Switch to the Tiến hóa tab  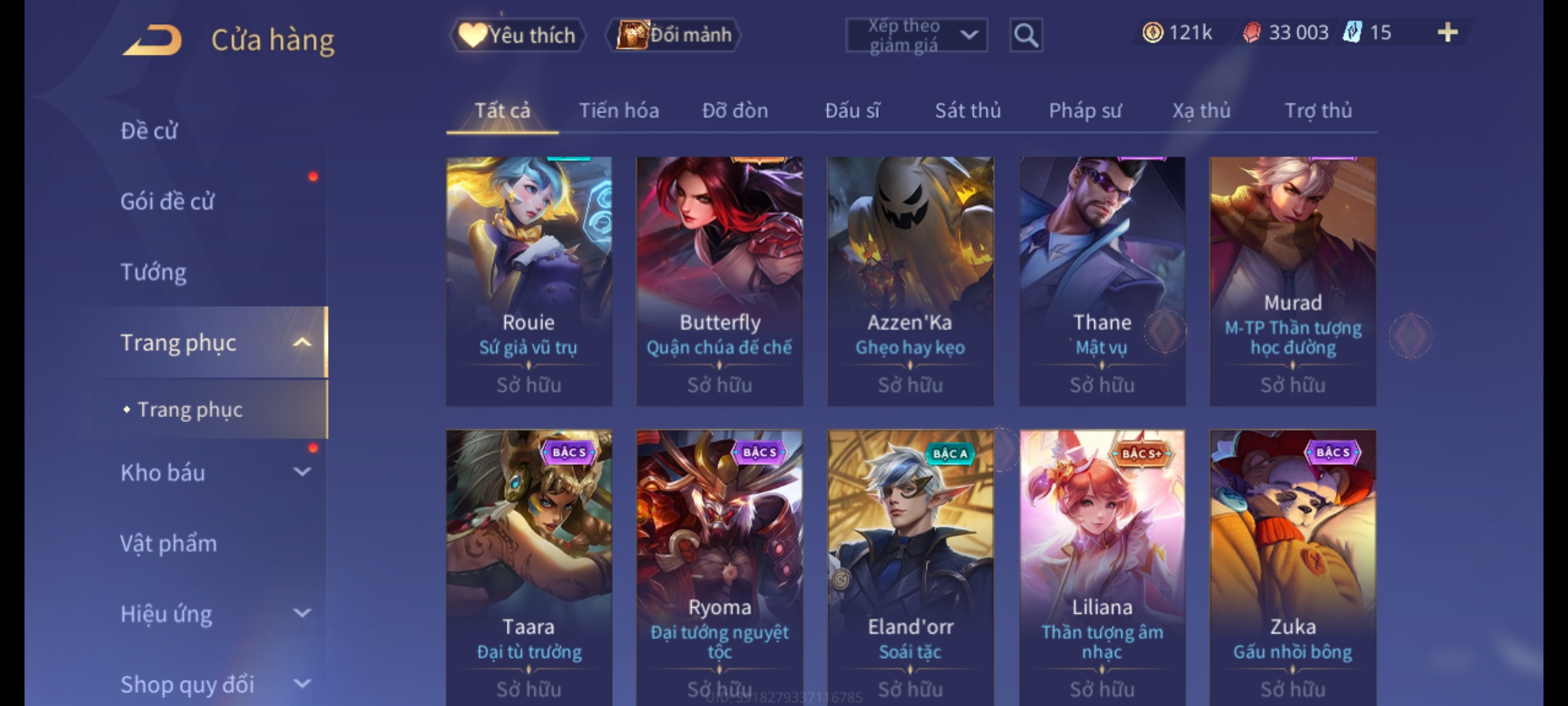[x=619, y=111]
